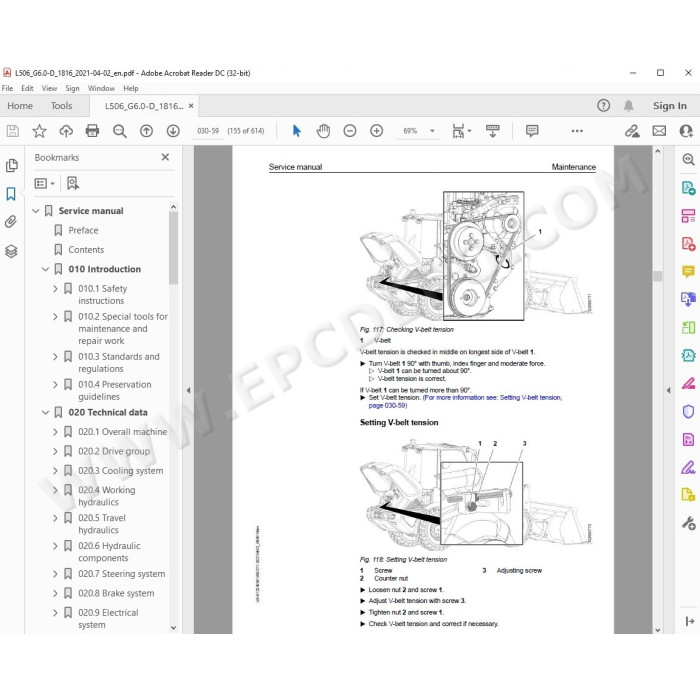The image size is (700, 700).
Task: Click Fill & Sign pen icon in right pane
Action: pos(688,467)
